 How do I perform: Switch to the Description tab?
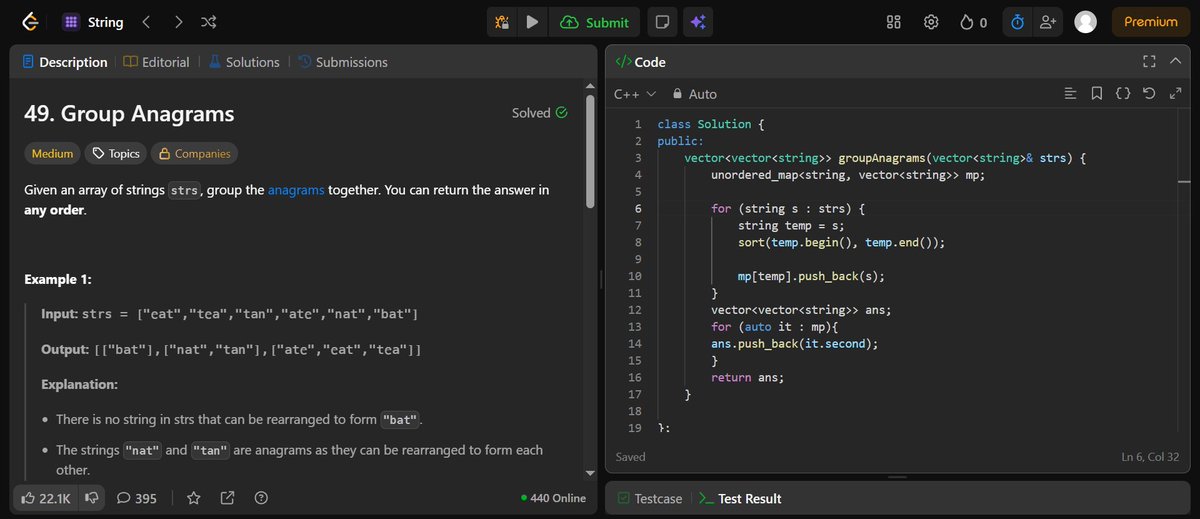[x=64, y=62]
